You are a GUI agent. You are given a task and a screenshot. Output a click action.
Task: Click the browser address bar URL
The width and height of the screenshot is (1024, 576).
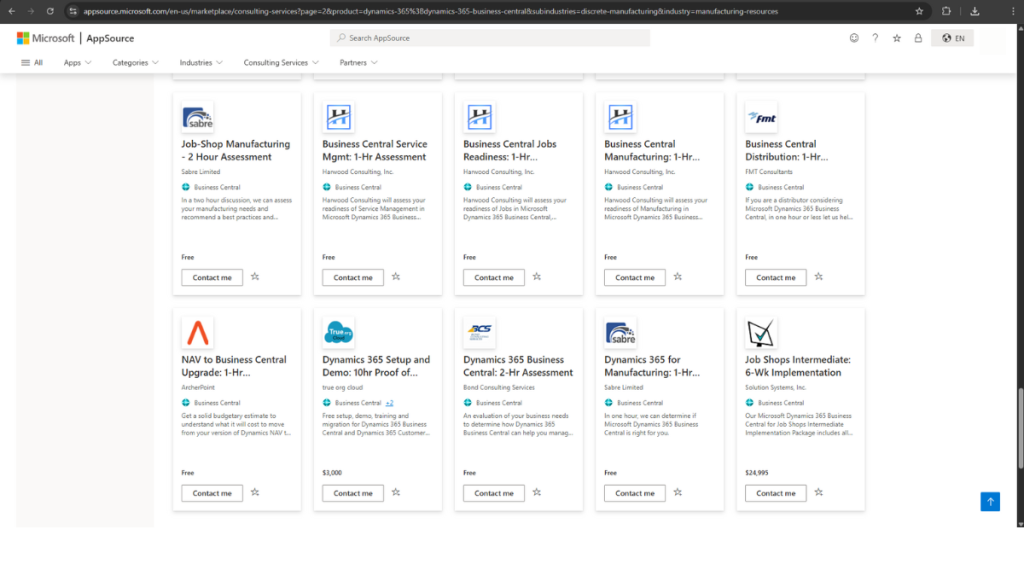(430, 11)
